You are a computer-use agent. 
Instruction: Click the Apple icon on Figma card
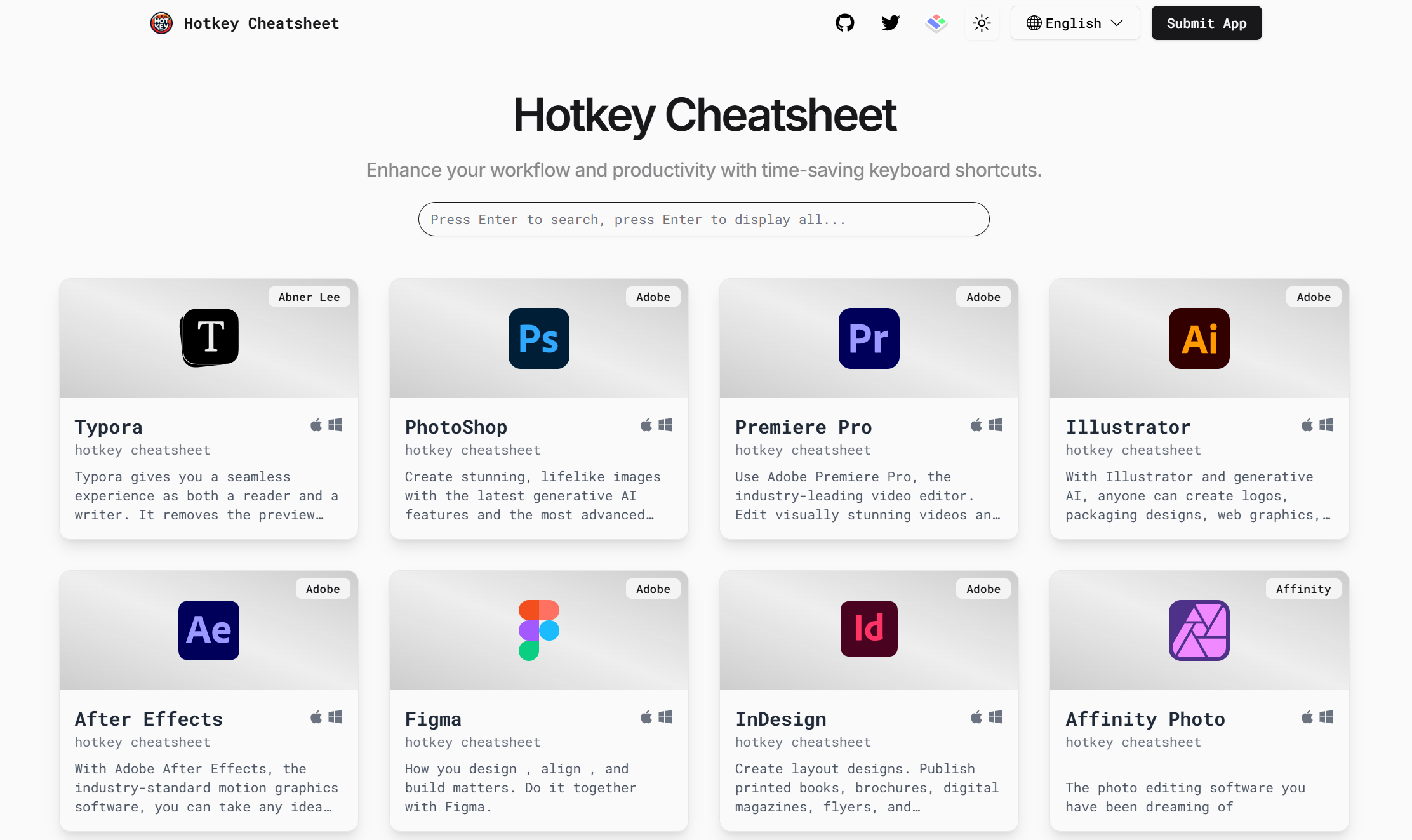click(x=646, y=717)
